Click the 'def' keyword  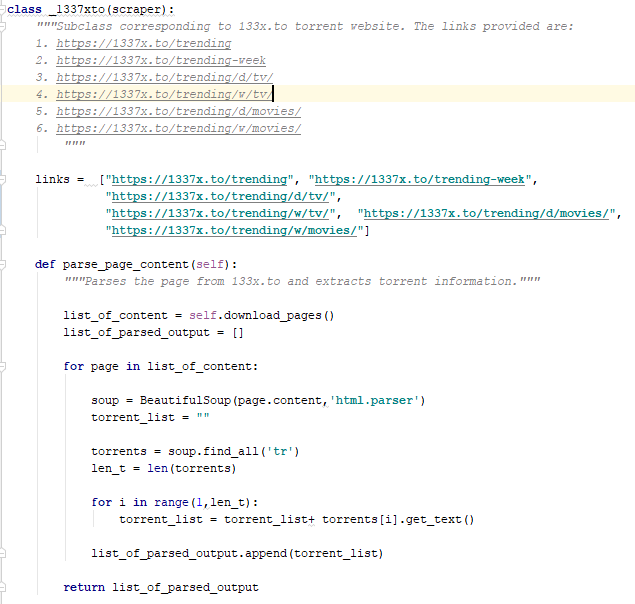pos(45,265)
